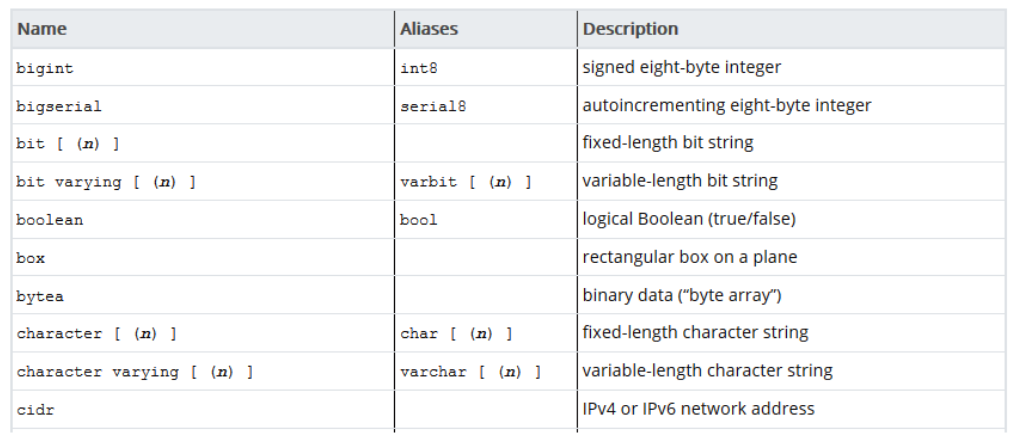Viewport: 1016px width, 434px height.
Task: Select the char [ (n) ] alias
Action: (x=457, y=334)
